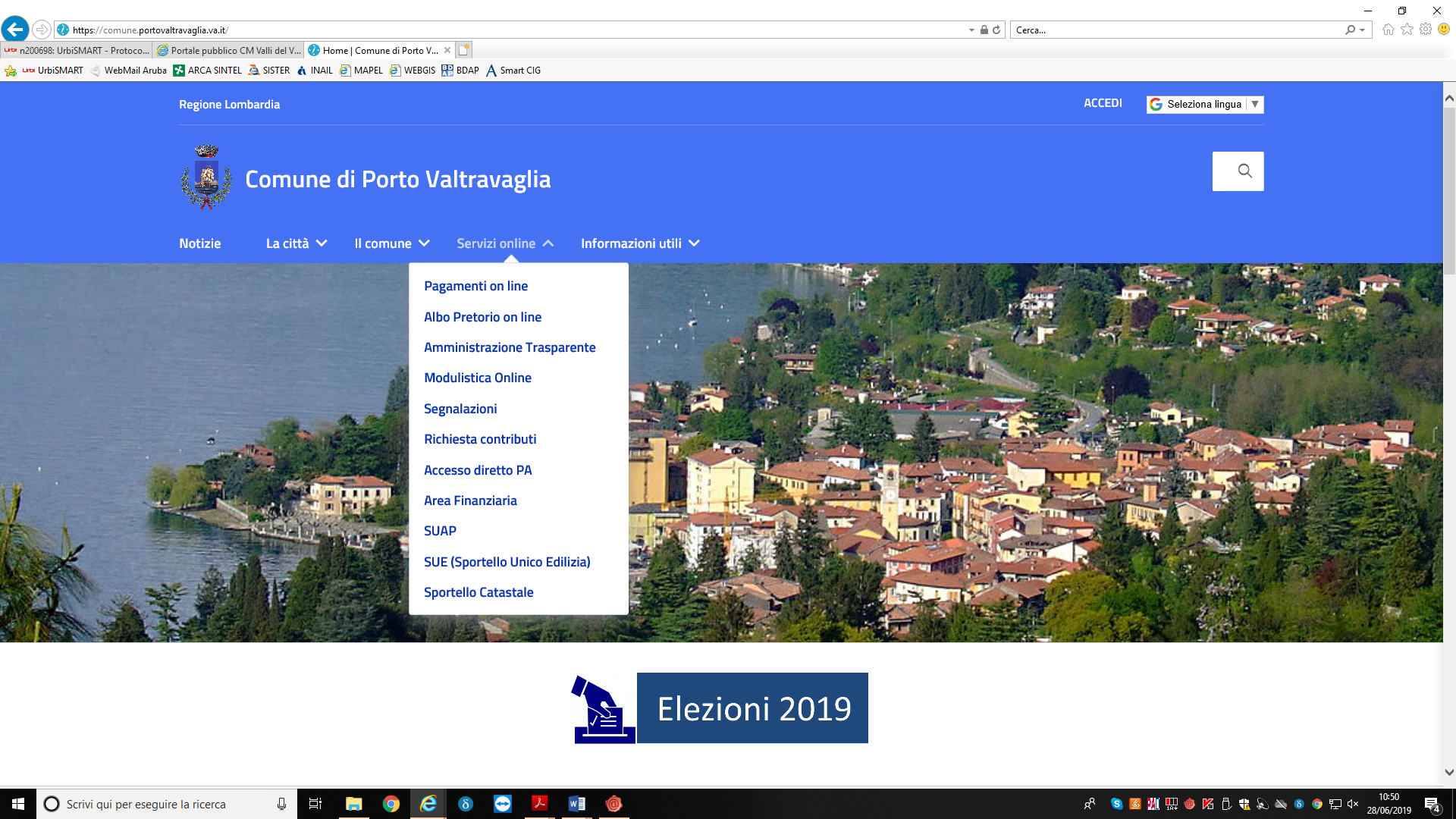Open the UrbiSMART bookmark
Image resolution: width=1456 pixels, height=819 pixels.
point(53,71)
